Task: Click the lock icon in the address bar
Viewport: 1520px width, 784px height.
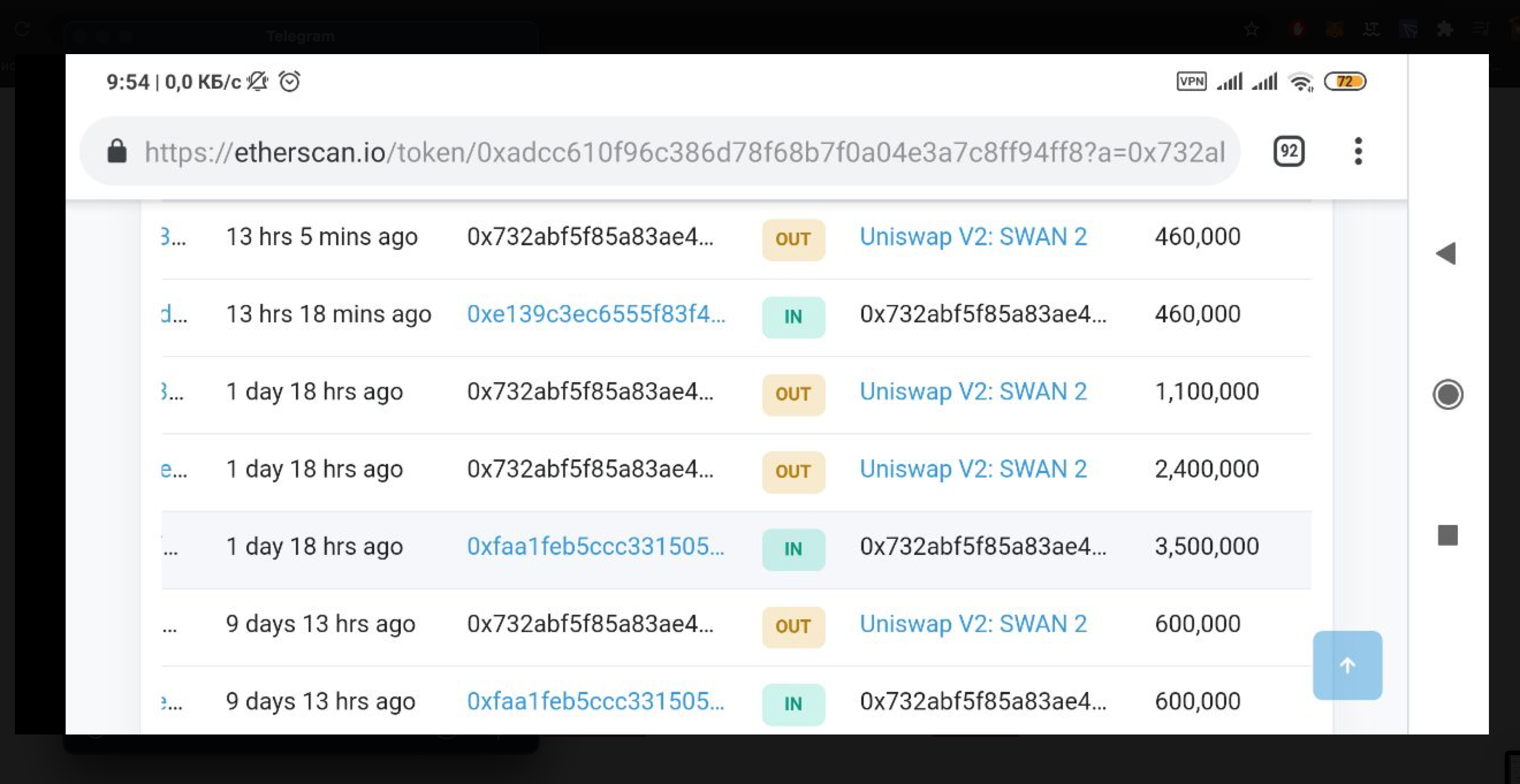Action: pyautogui.click(x=117, y=151)
